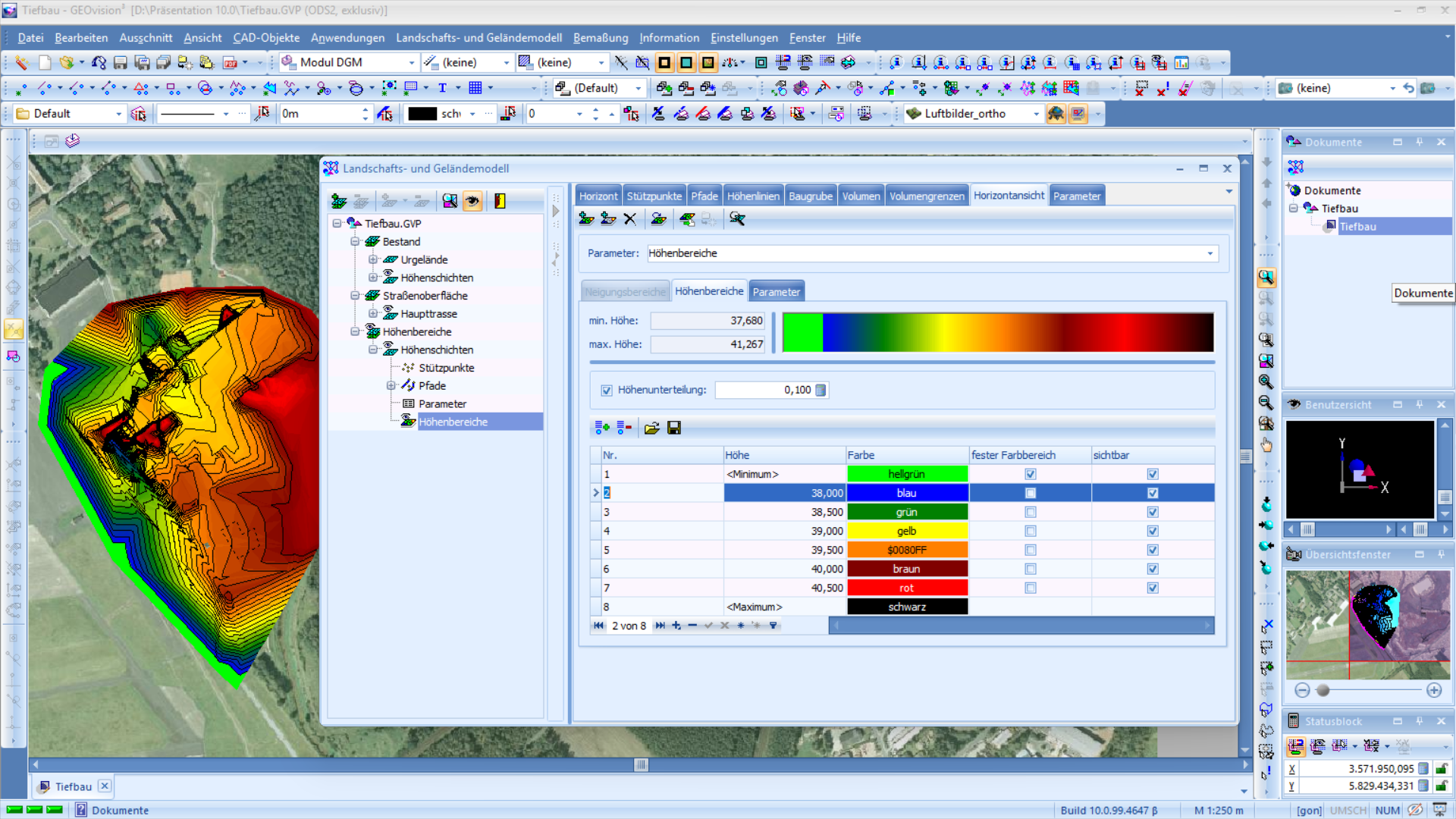This screenshot has width=1456, height=819.
Task: Toggle sichtbar checkbox for the rot row
Action: (1152, 588)
